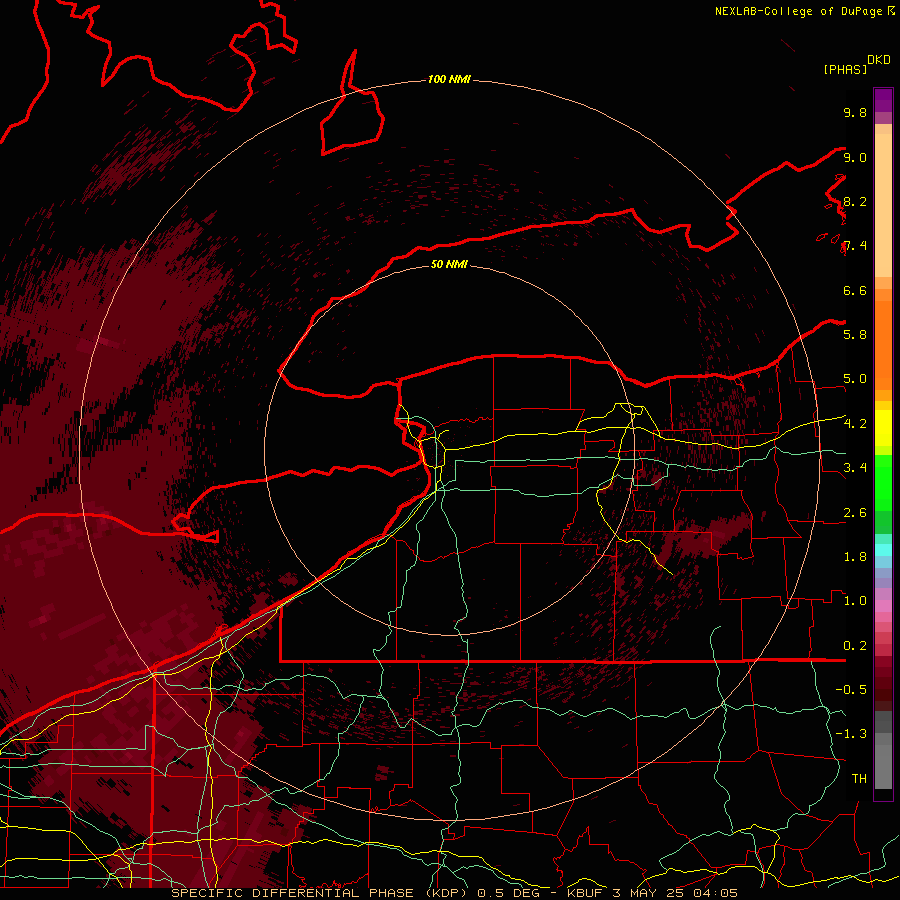Click the orange segment of color bar
900x900 pixels.
[x=883, y=344]
